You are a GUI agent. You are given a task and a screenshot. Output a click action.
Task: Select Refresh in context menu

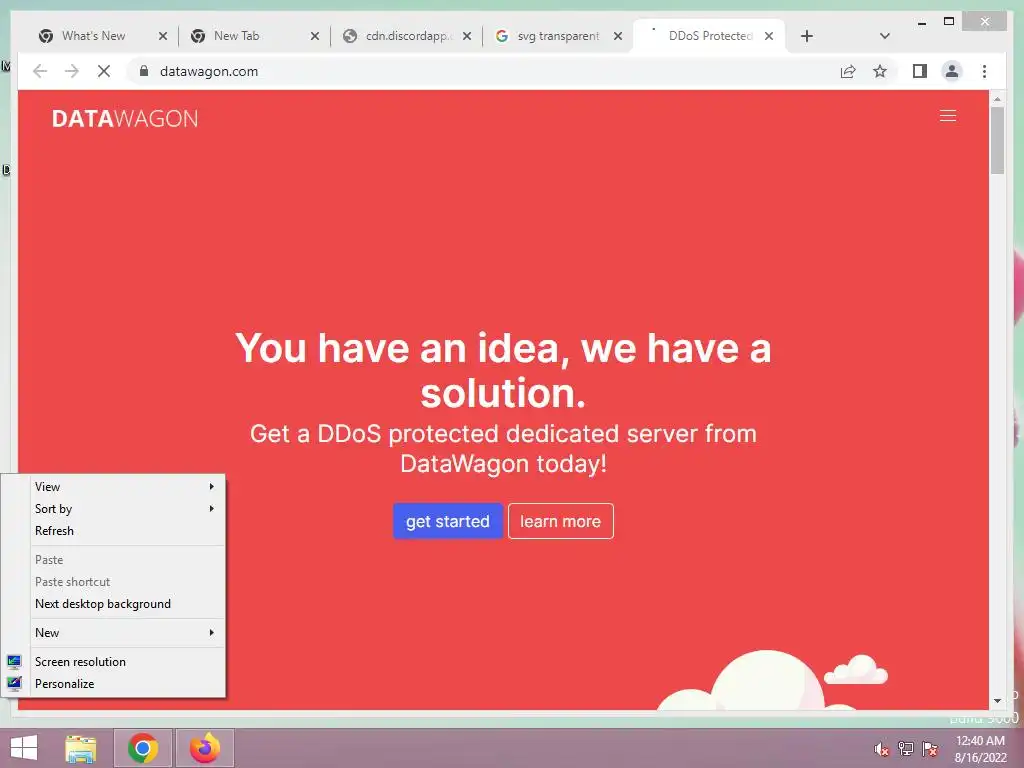point(114,531)
